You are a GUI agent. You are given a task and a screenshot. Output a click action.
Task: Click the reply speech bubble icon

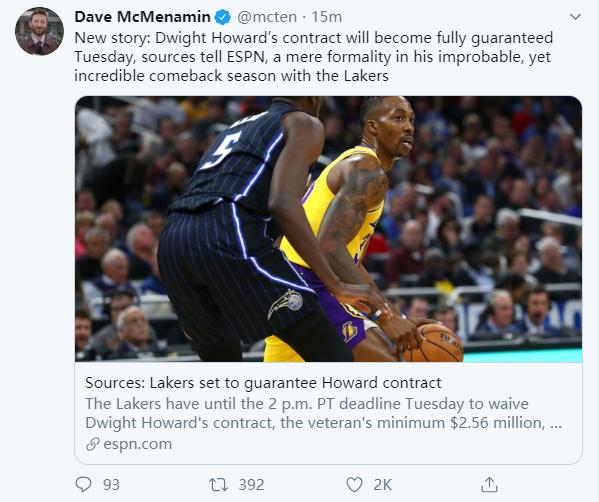(x=83, y=484)
